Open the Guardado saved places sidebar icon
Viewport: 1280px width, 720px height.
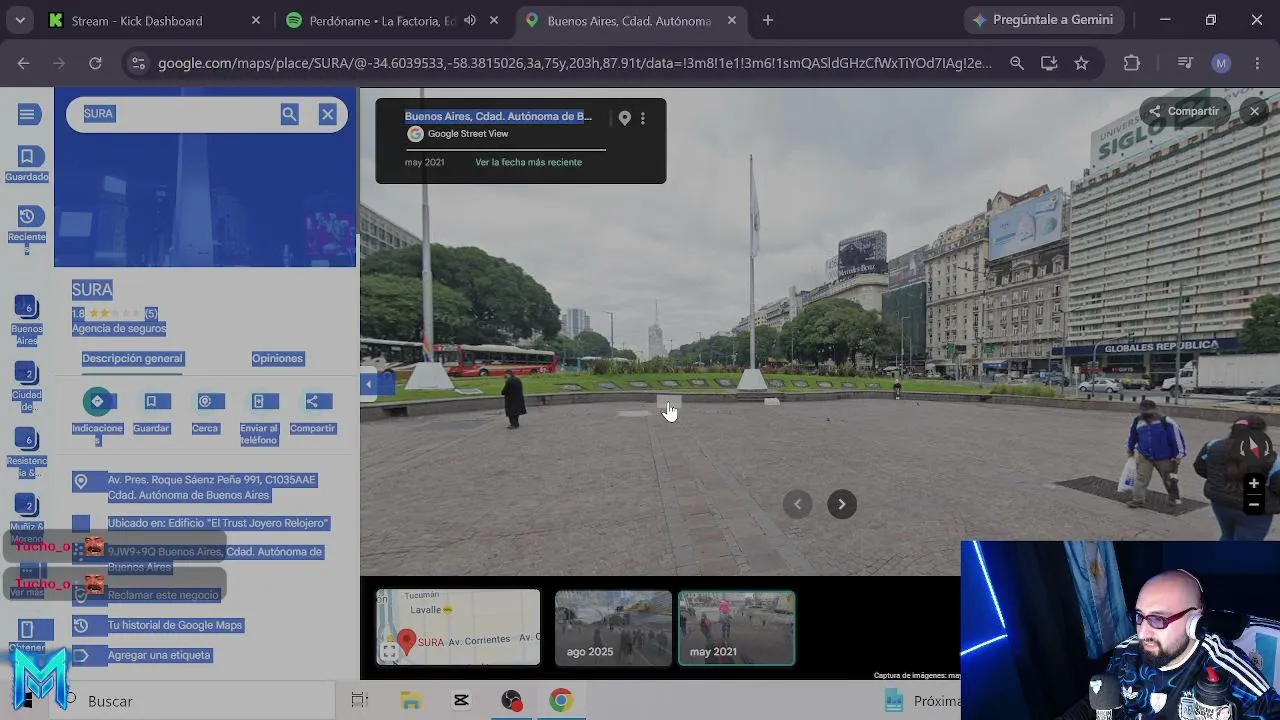[x=27, y=164]
